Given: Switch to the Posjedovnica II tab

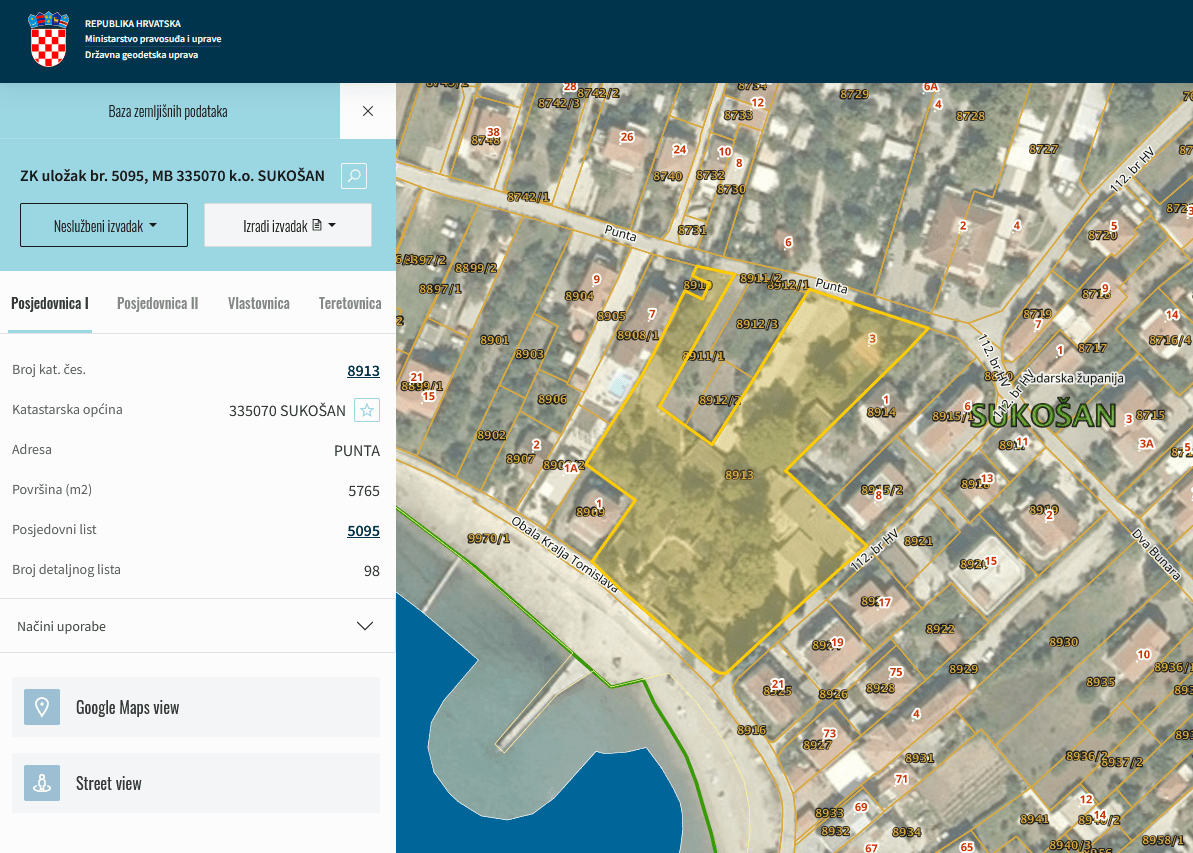Looking at the screenshot, I should tap(157, 303).
